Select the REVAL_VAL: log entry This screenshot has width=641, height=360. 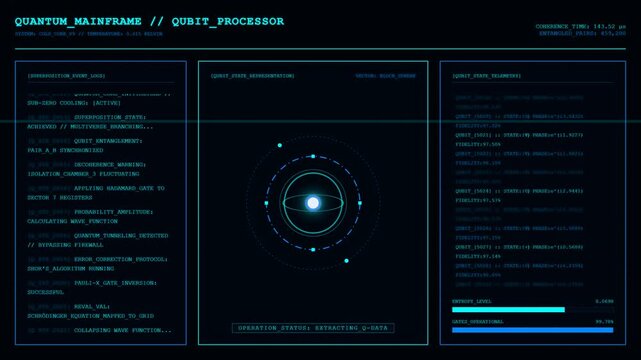[x=92, y=306]
